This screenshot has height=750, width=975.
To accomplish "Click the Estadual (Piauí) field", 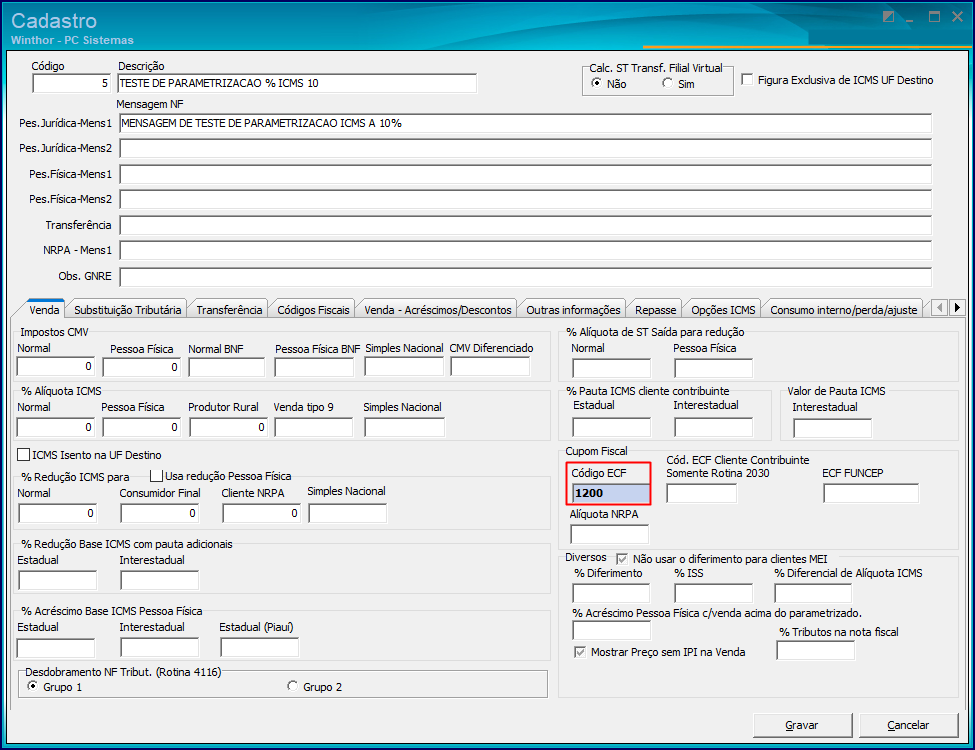I will [x=259, y=647].
